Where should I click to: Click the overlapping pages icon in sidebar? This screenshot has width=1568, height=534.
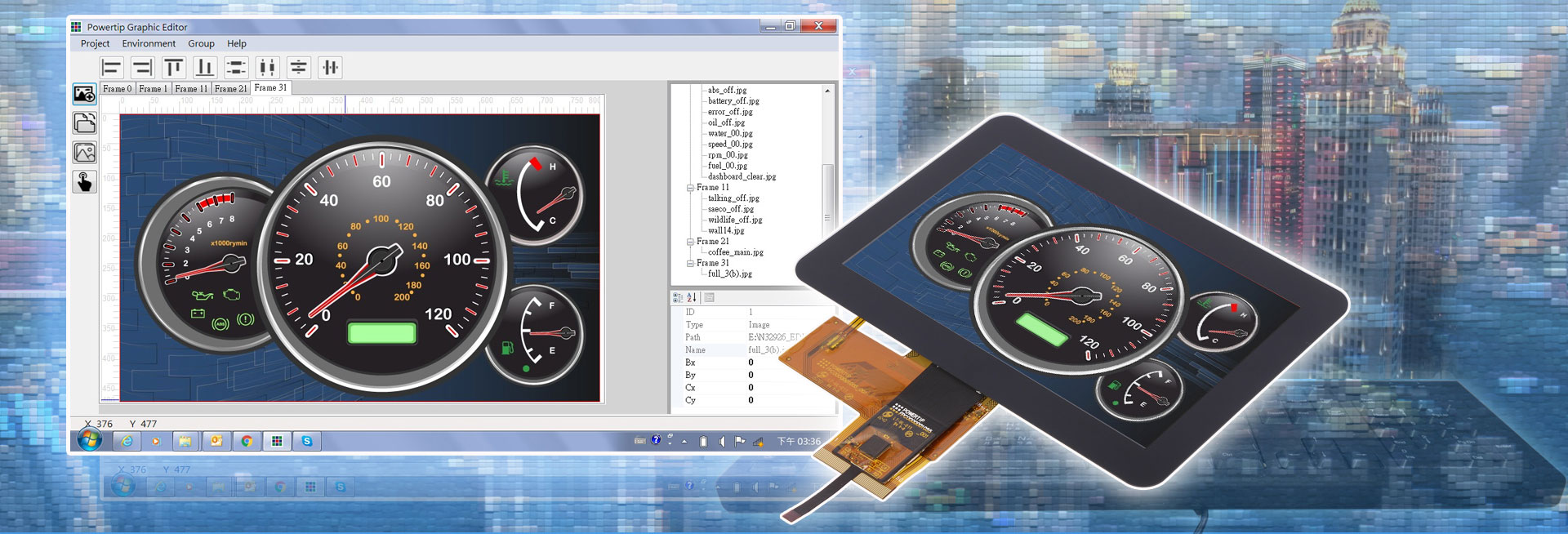point(85,123)
